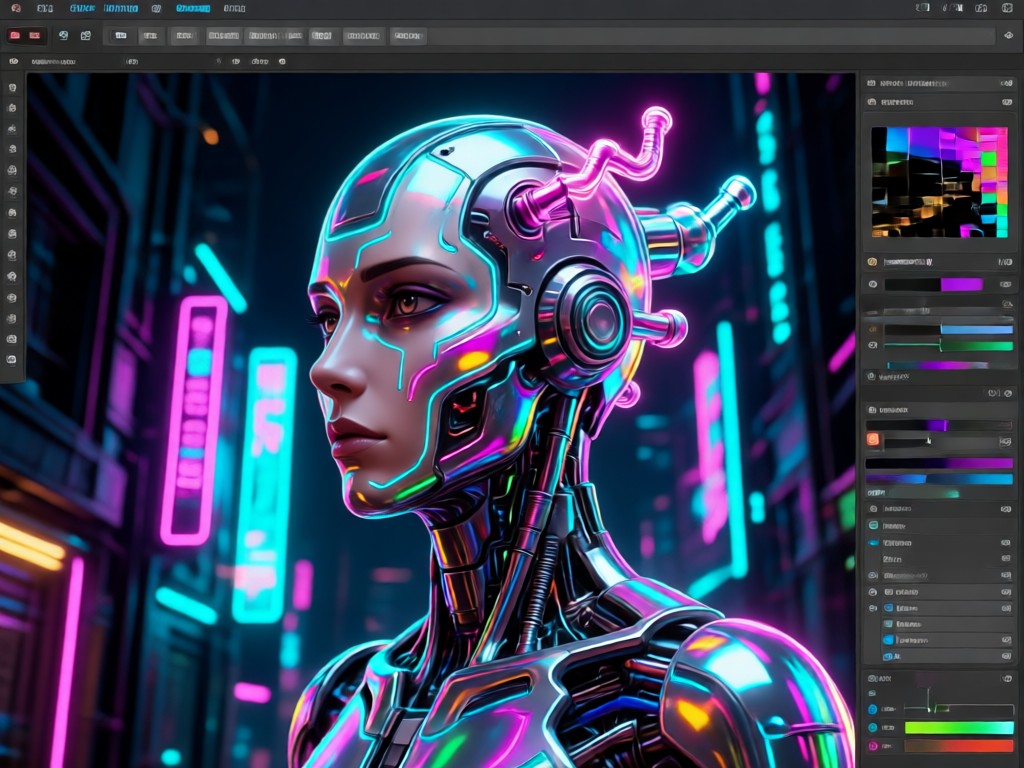
Task: Click the icon at the options bar's left end
Action: (14, 61)
